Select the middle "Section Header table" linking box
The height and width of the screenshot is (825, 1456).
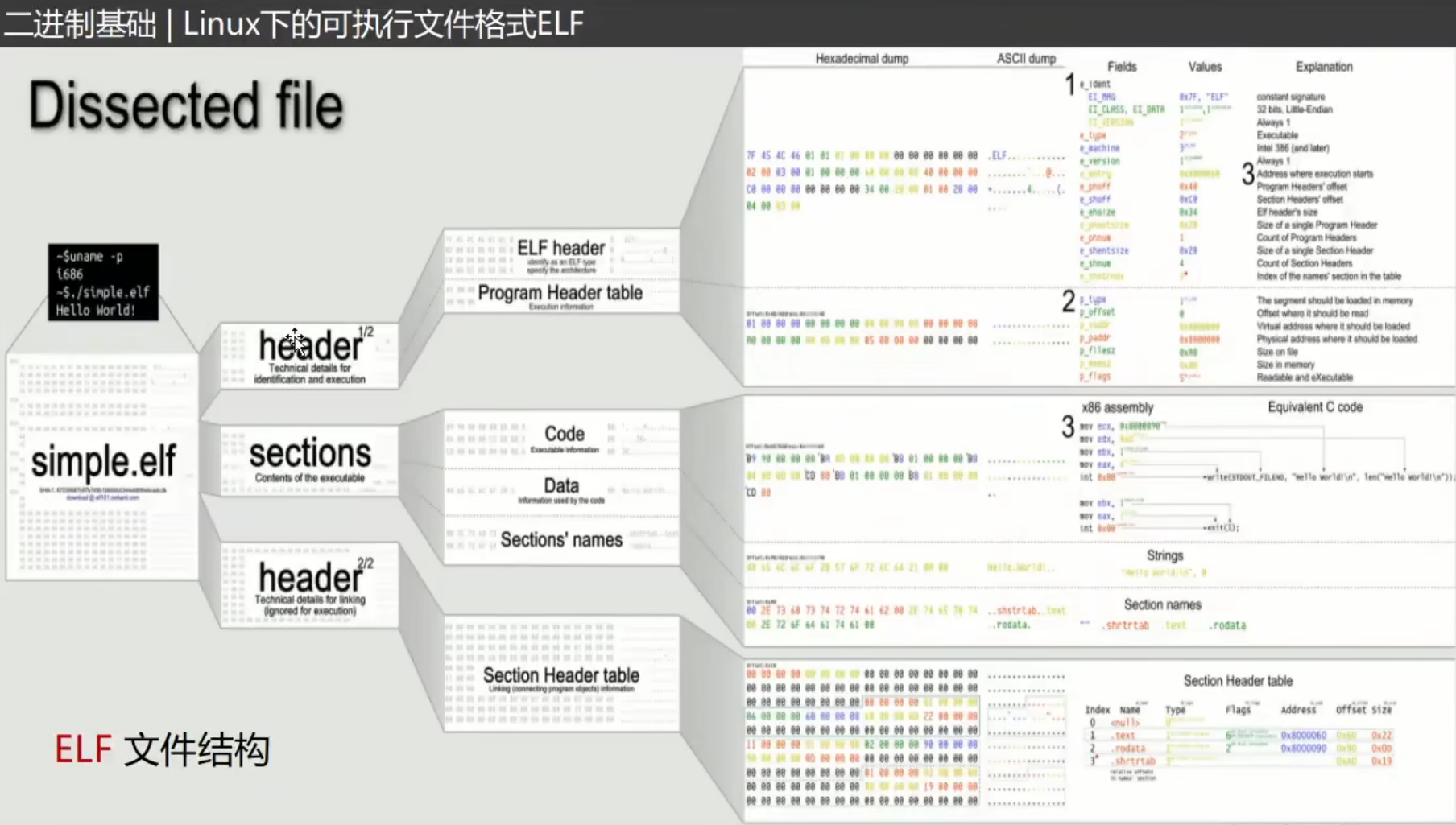[561, 674]
